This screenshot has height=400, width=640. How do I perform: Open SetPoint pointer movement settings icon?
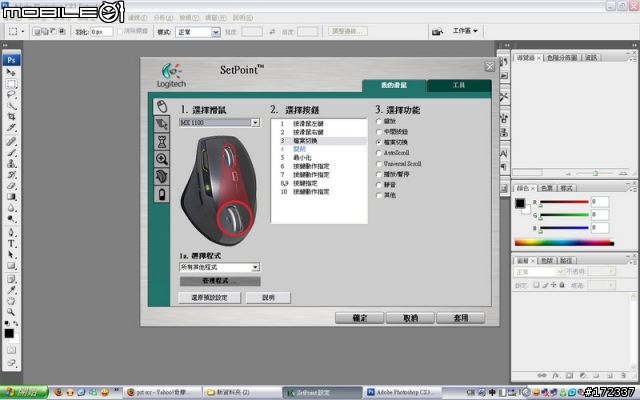(162, 124)
